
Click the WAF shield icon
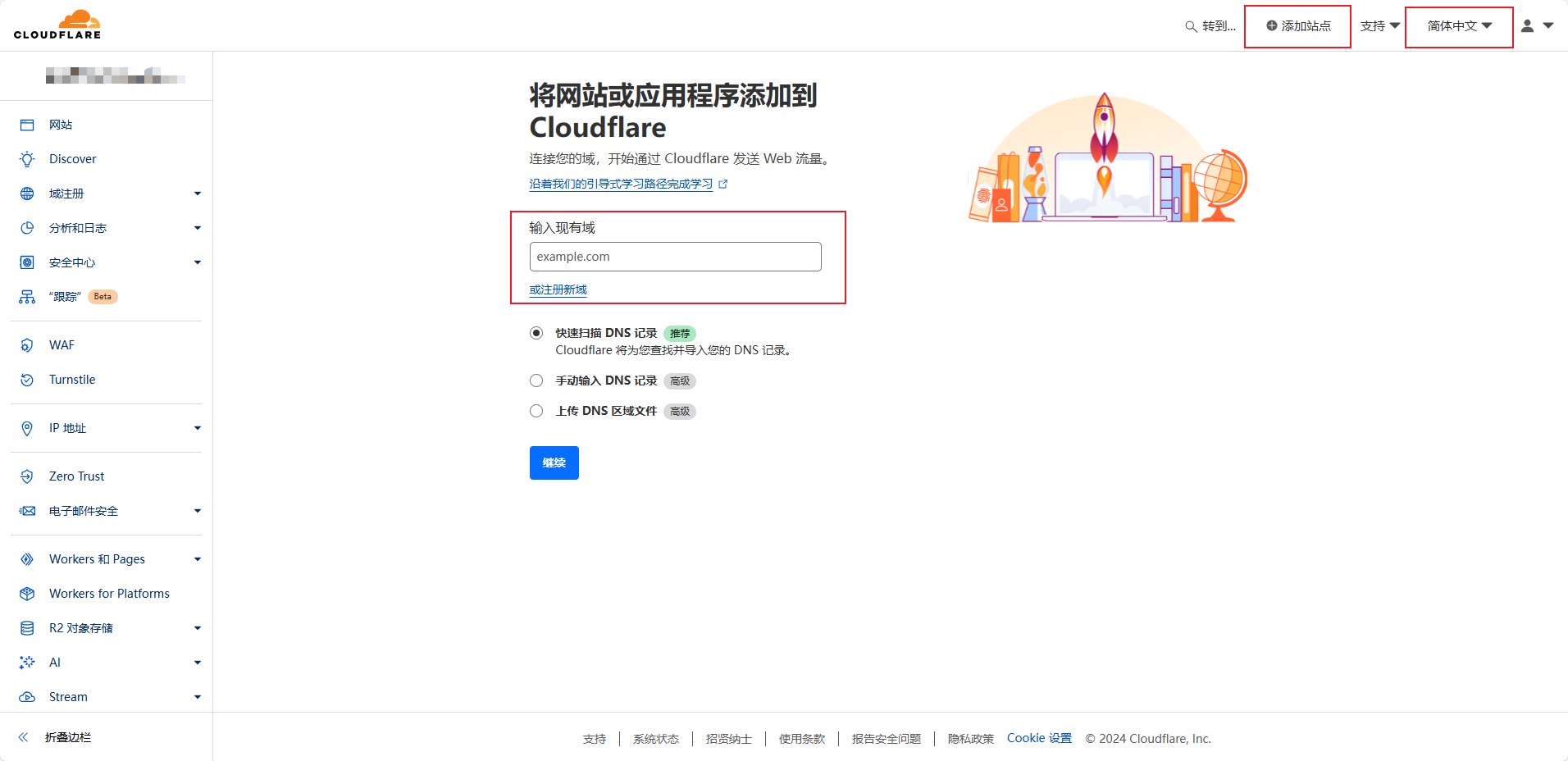coord(27,345)
